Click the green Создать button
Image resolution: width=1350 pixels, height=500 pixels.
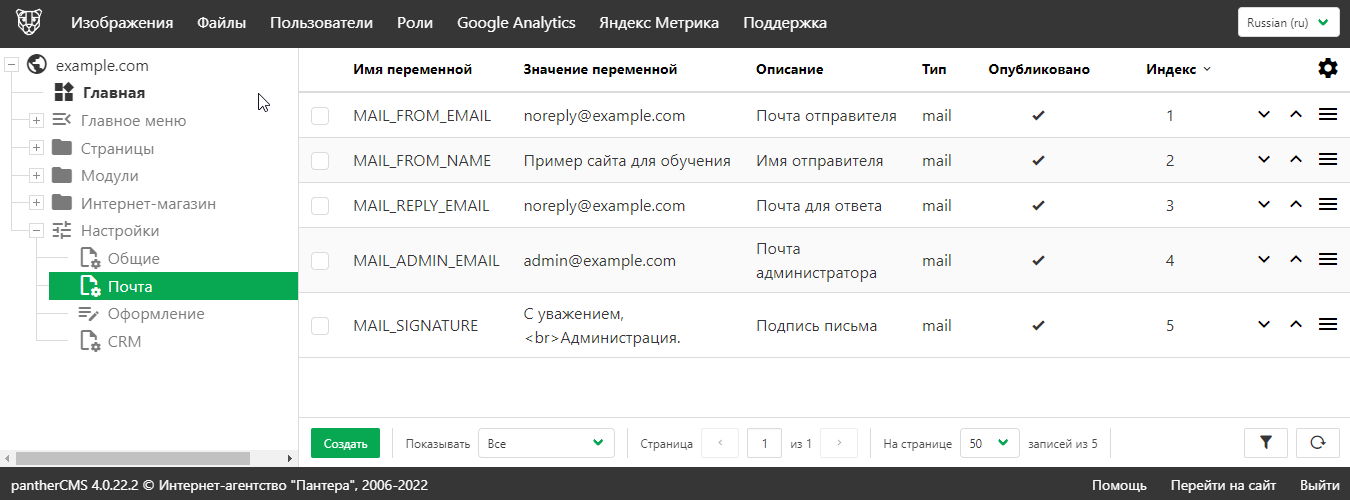click(345, 443)
